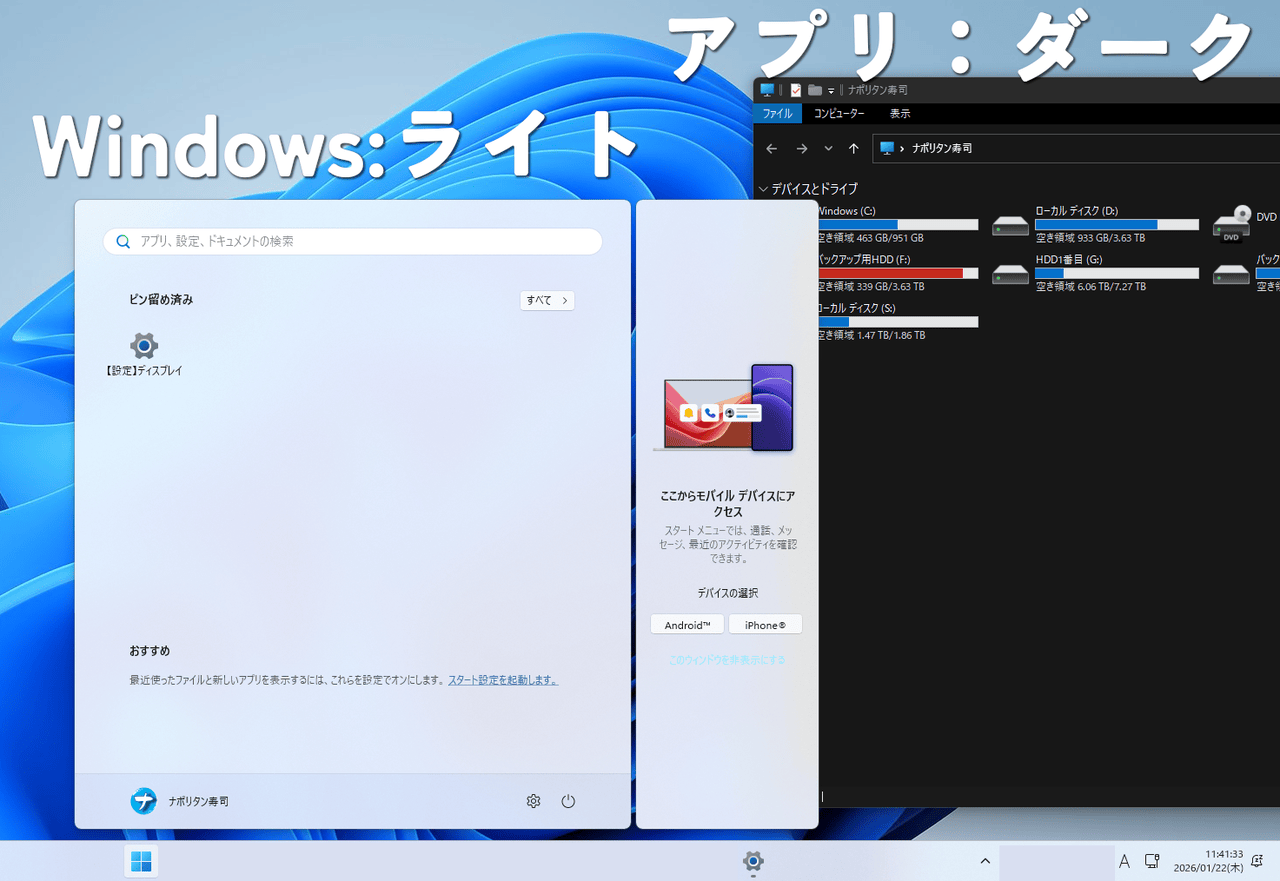Open the Quick Access Toolbar customize dropdown
The image size is (1280, 881).
[x=831, y=91]
